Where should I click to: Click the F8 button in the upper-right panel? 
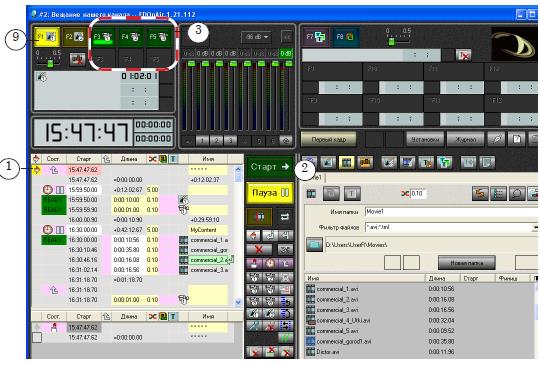(x=345, y=37)
